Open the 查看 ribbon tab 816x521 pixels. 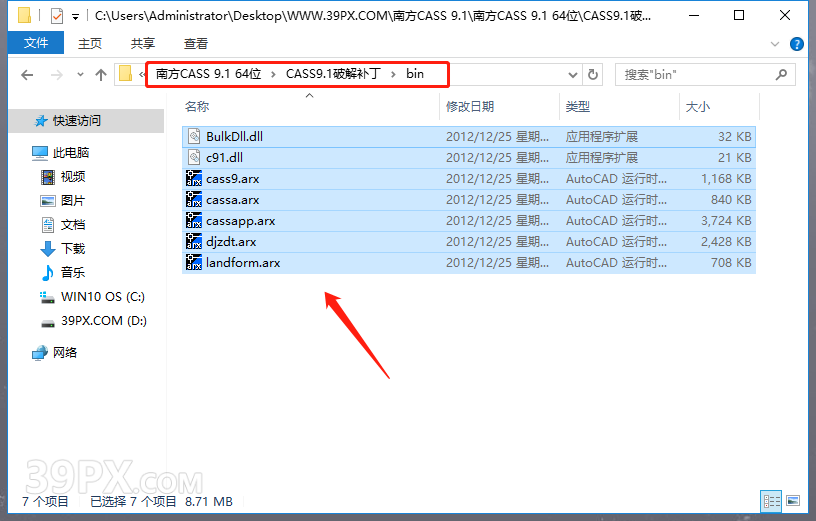click(x=196, y=43)
